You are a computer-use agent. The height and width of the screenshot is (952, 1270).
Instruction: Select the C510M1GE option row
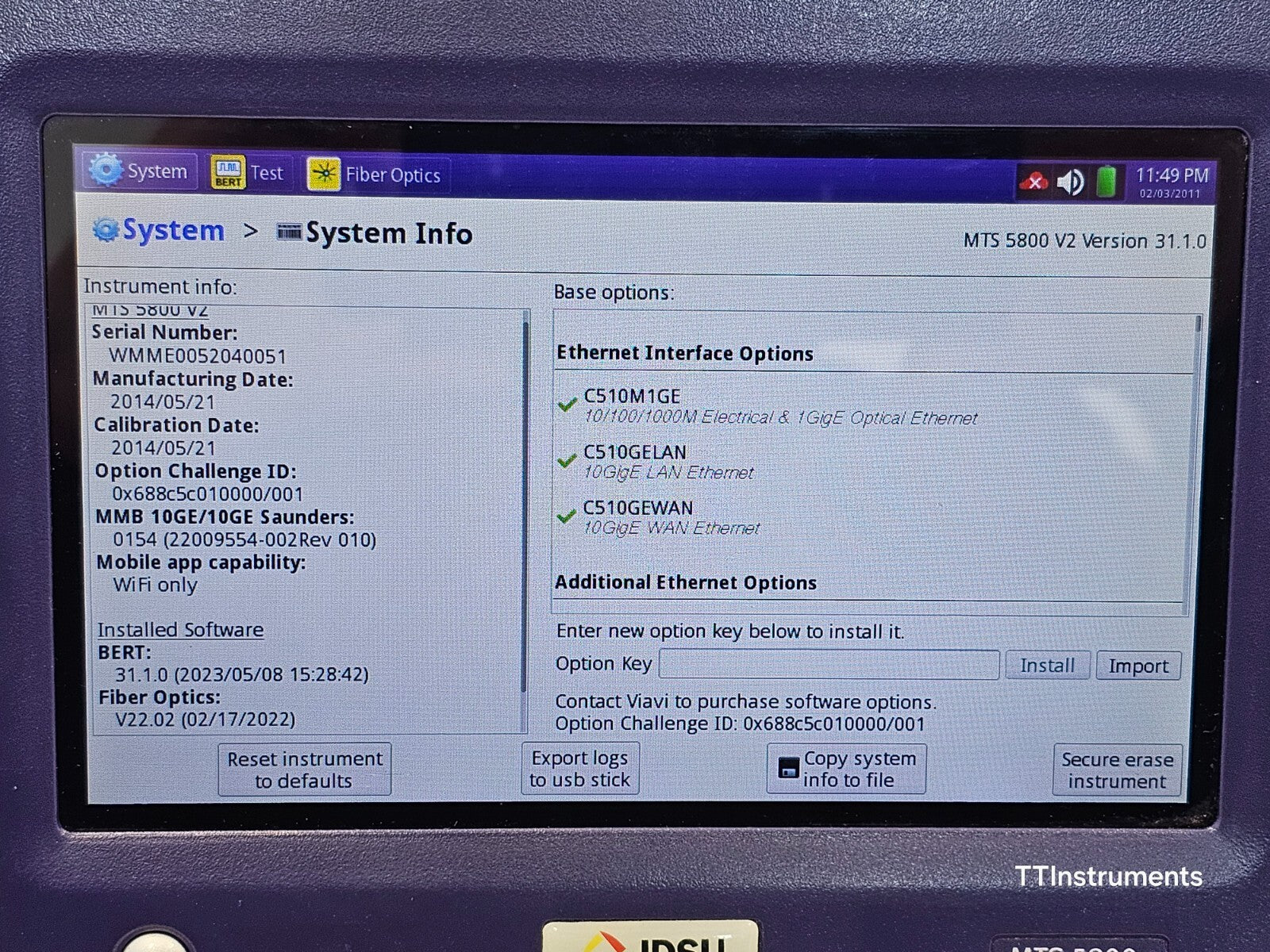tap(768, 406)
